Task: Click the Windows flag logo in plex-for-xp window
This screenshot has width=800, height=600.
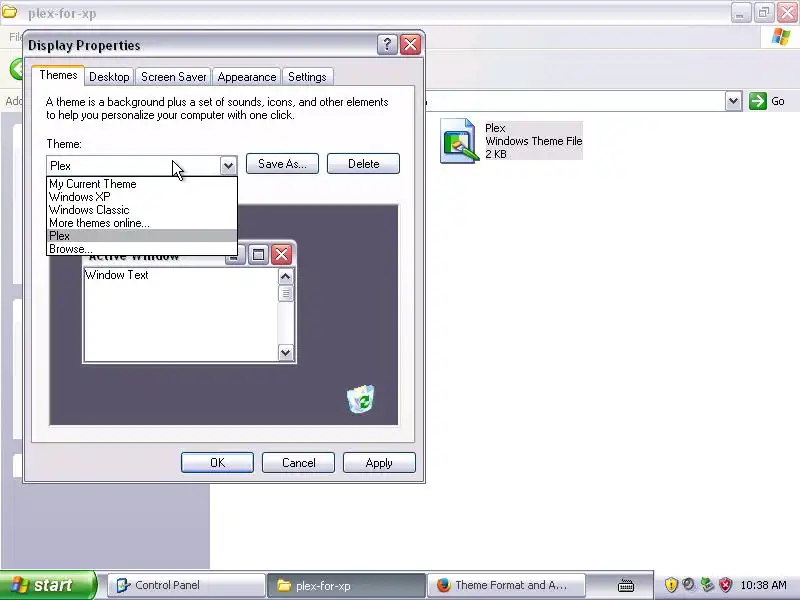Action: [781, 37]
